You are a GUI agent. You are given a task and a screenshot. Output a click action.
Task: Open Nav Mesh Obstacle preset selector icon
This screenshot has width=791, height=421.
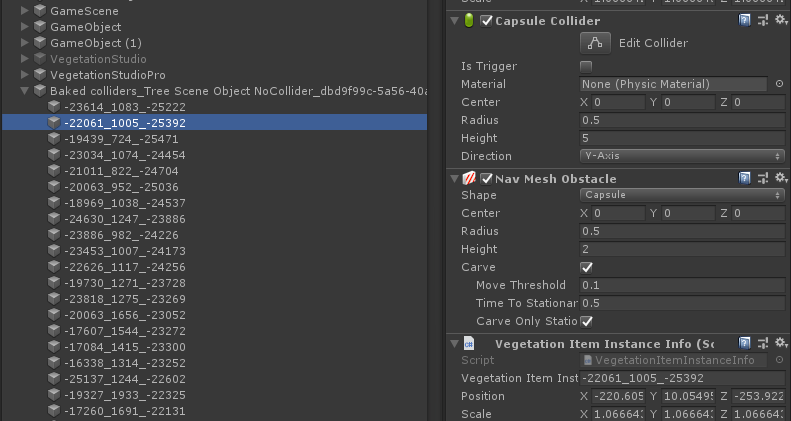[762, 177]
